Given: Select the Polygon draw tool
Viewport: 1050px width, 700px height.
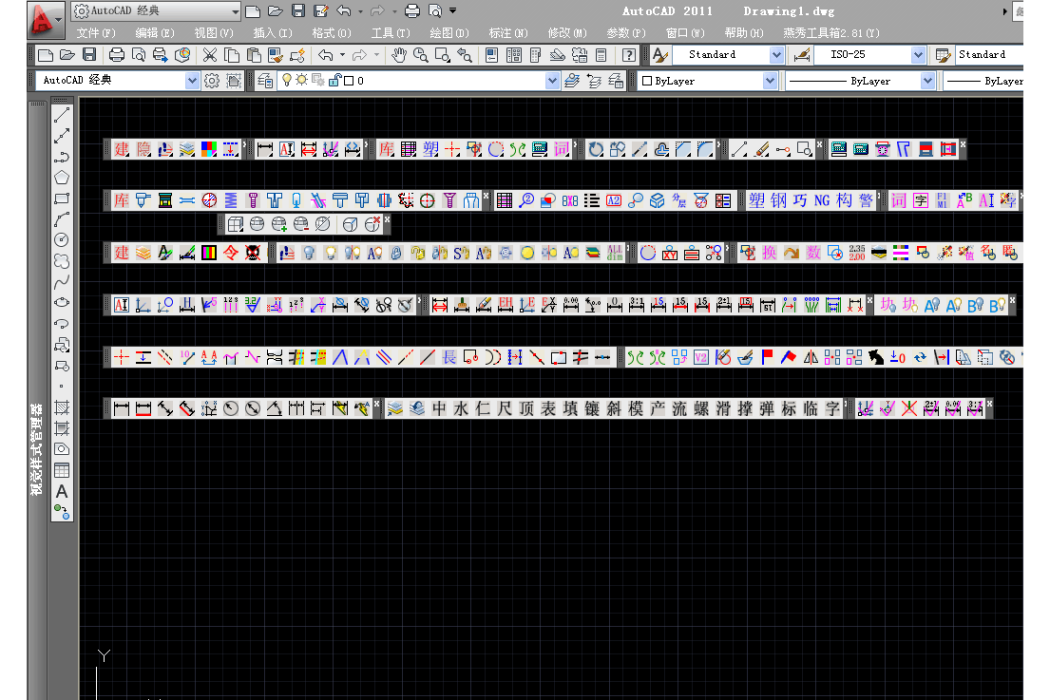Looking at the screenshot, I should (62, 178).
